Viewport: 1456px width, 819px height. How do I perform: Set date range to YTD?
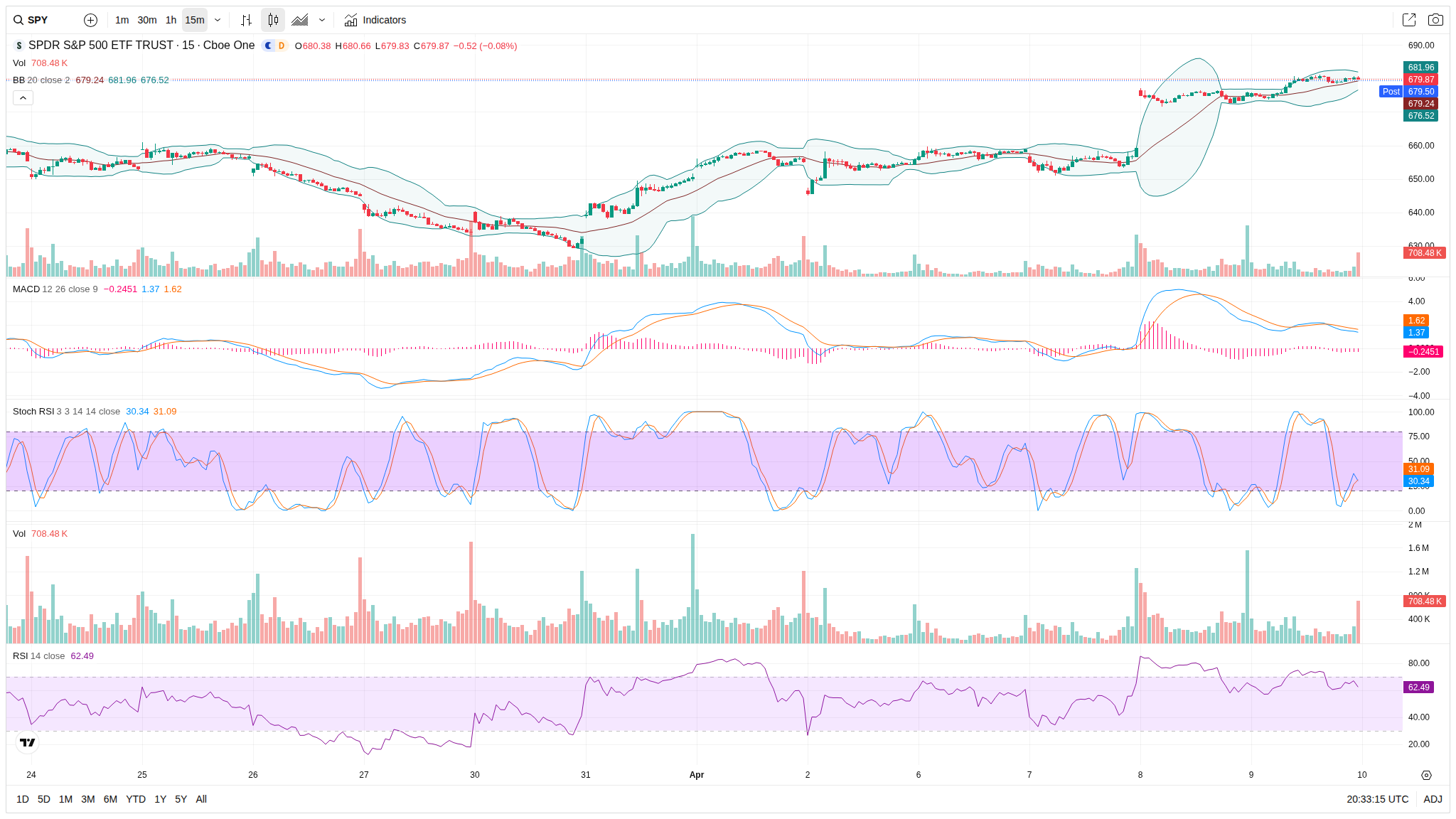(135, 799)
